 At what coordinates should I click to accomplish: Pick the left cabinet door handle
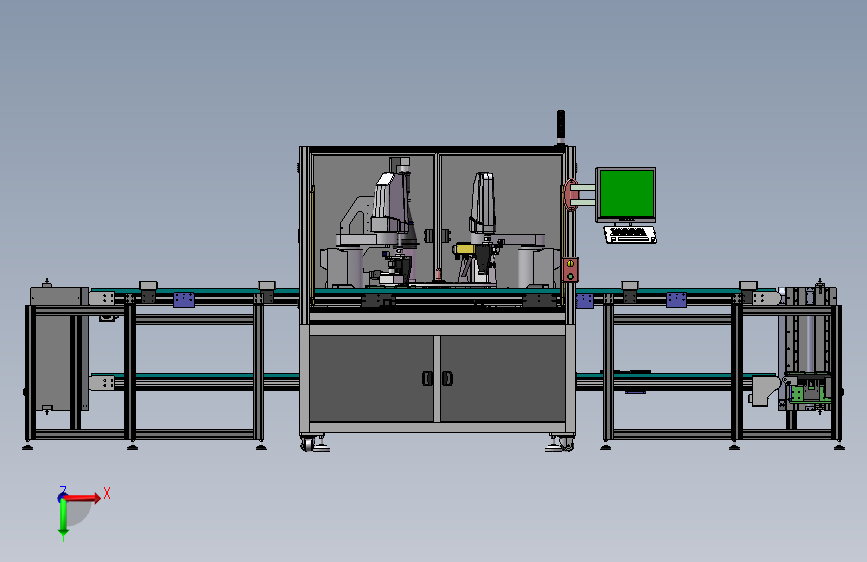click(427, 378)
